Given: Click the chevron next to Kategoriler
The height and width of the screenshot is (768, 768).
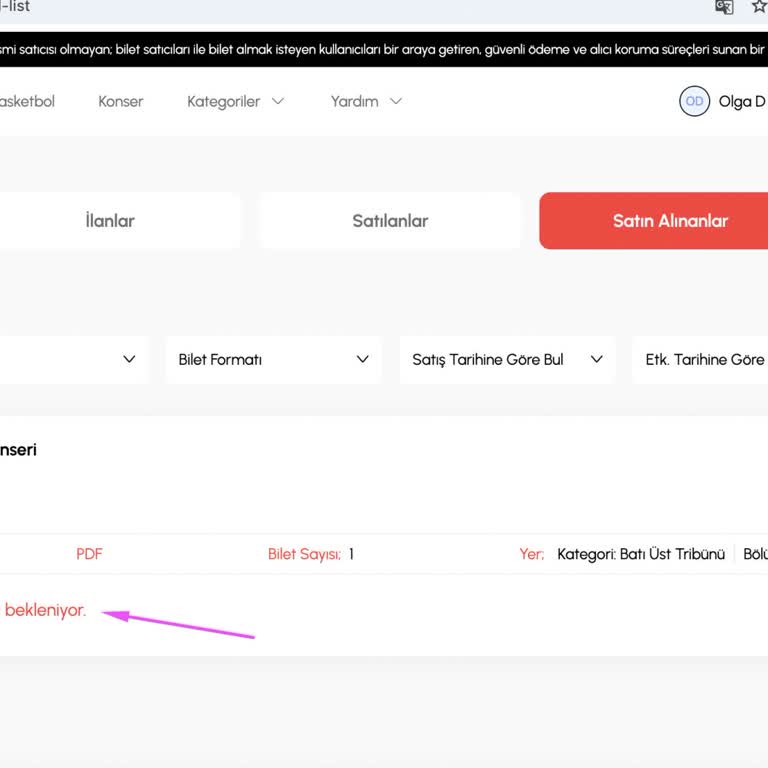Looking at the screenshot, I should pos(278,101).
